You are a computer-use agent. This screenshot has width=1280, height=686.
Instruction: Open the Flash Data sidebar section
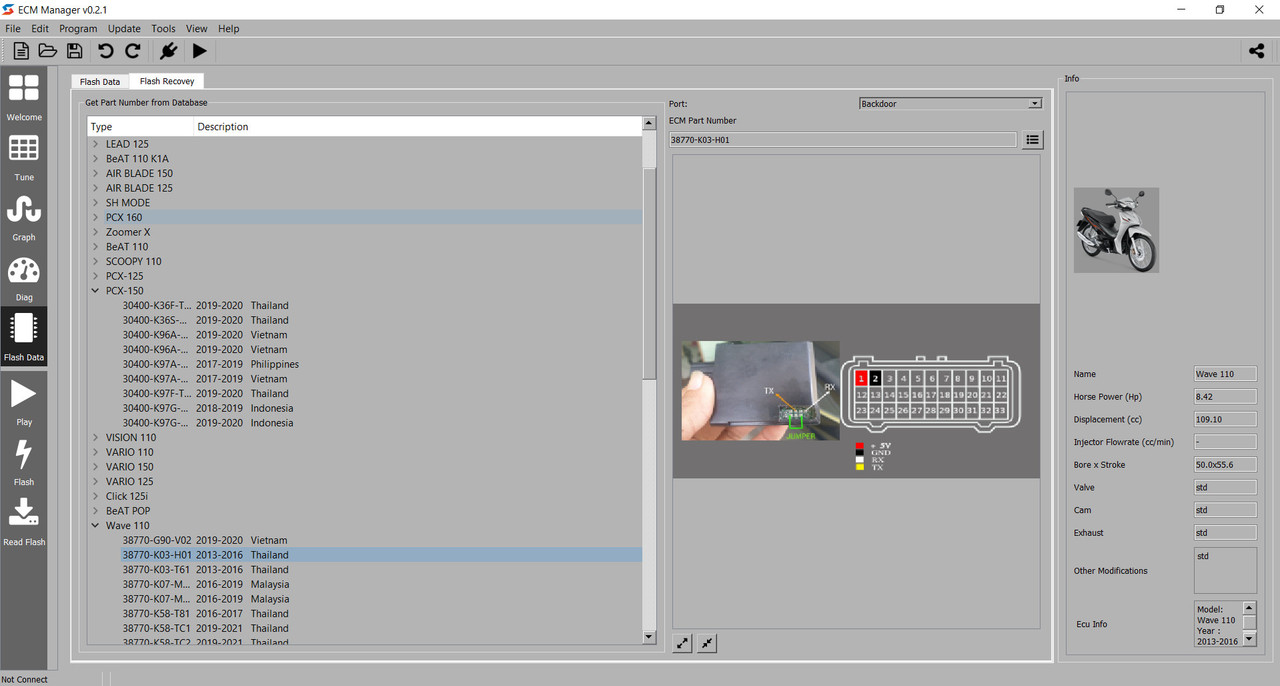click(x=24, y=337)
